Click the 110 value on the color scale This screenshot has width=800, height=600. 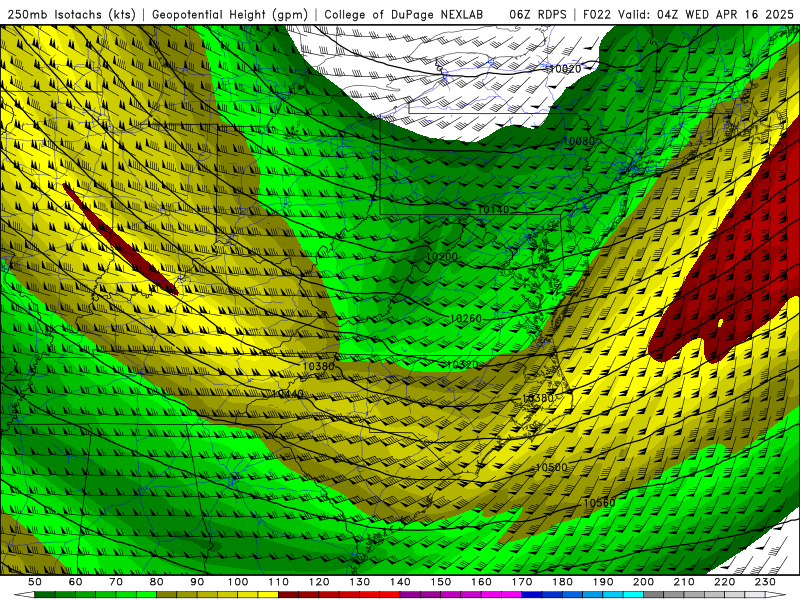[x=279, y=582]
